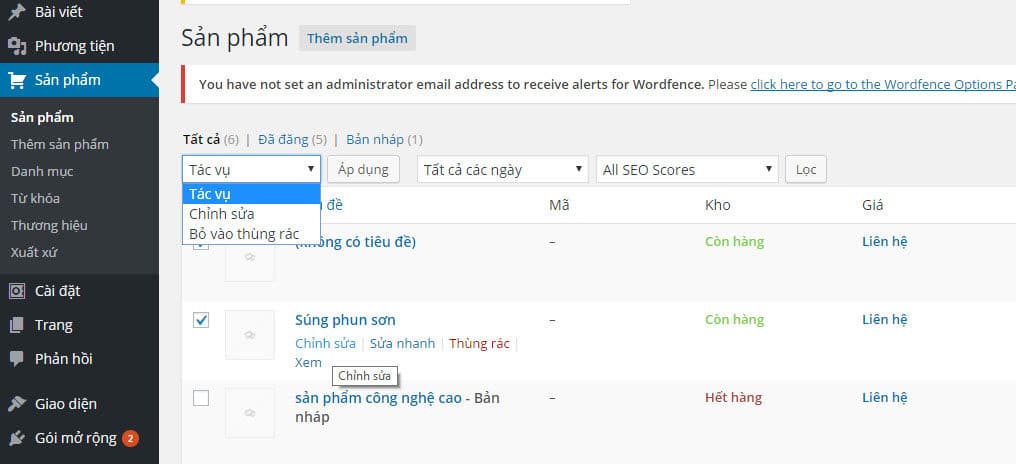Screen dimensions: 1016x464
Task: Open the Tất cả các ngày date dropdown
Action: [x=502, y=170]
